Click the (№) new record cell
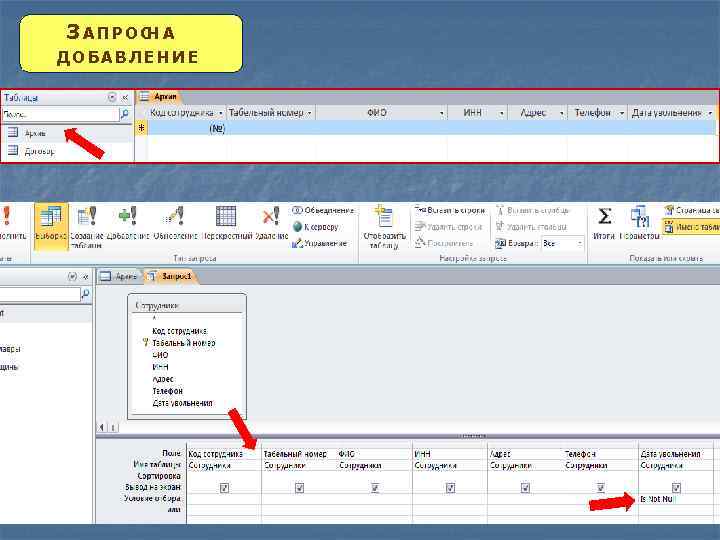This screenshot has width=720, height=540. pos(187,128)
